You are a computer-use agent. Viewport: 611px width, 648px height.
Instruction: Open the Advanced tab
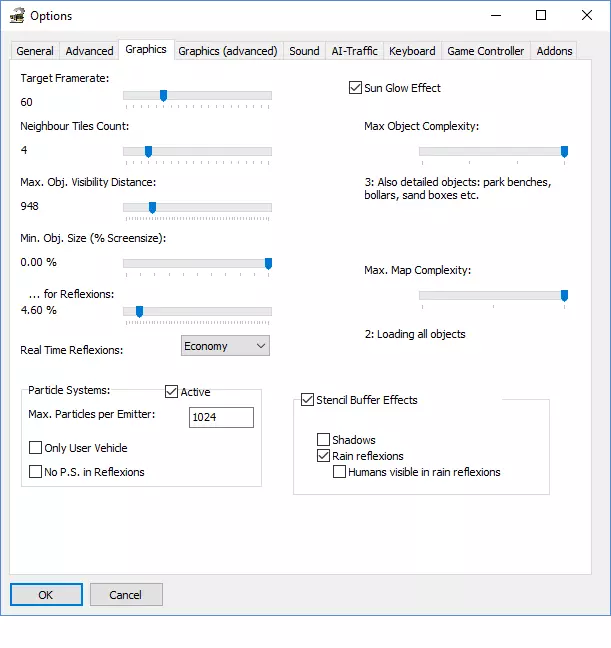tap(89, 51)
